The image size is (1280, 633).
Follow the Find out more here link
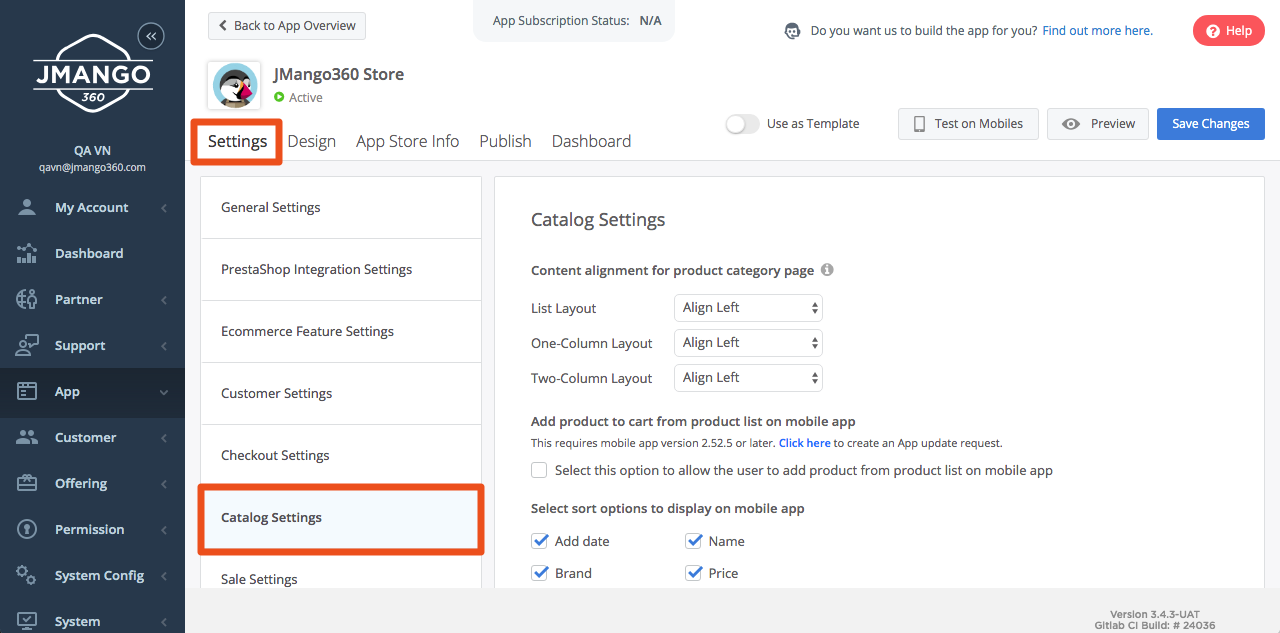tap(1097, 31)
